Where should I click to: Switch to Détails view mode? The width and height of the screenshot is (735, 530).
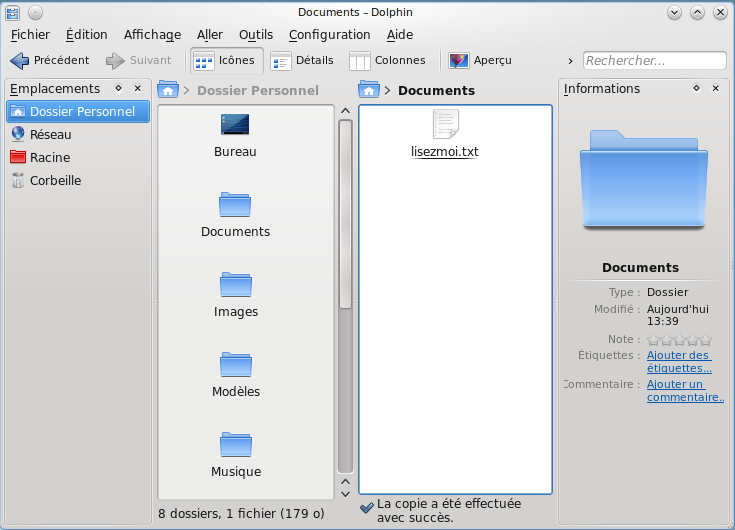click(x=302, y=61)
